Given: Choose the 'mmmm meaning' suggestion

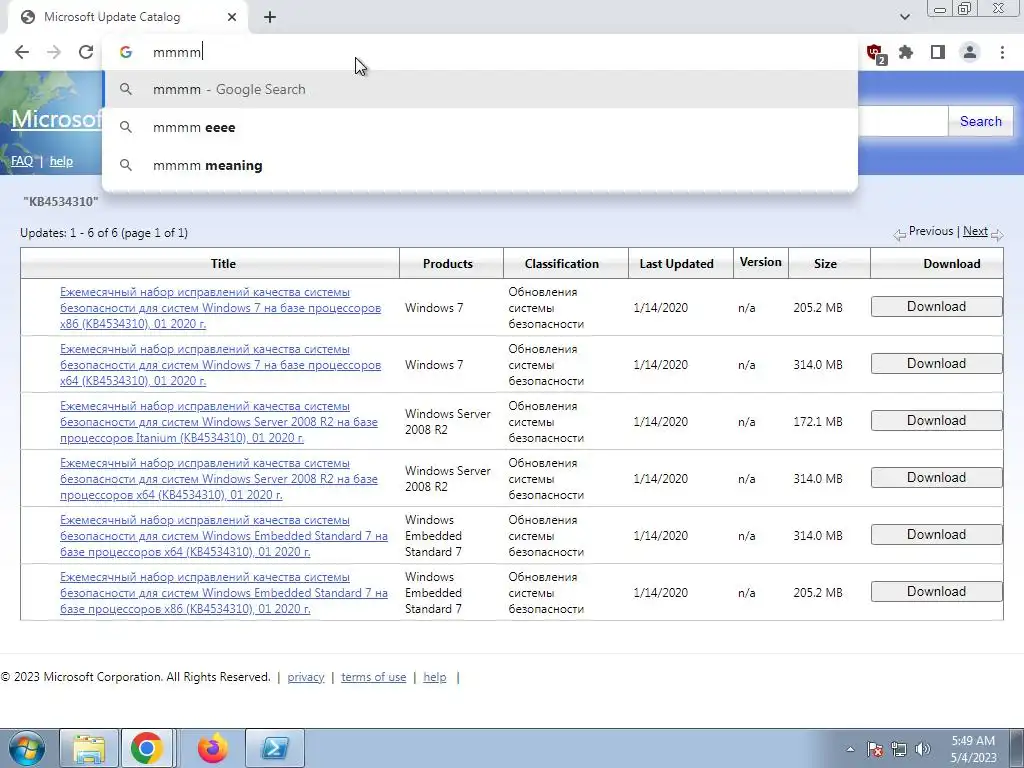Looking at the screenshot, I should point(479,165).
